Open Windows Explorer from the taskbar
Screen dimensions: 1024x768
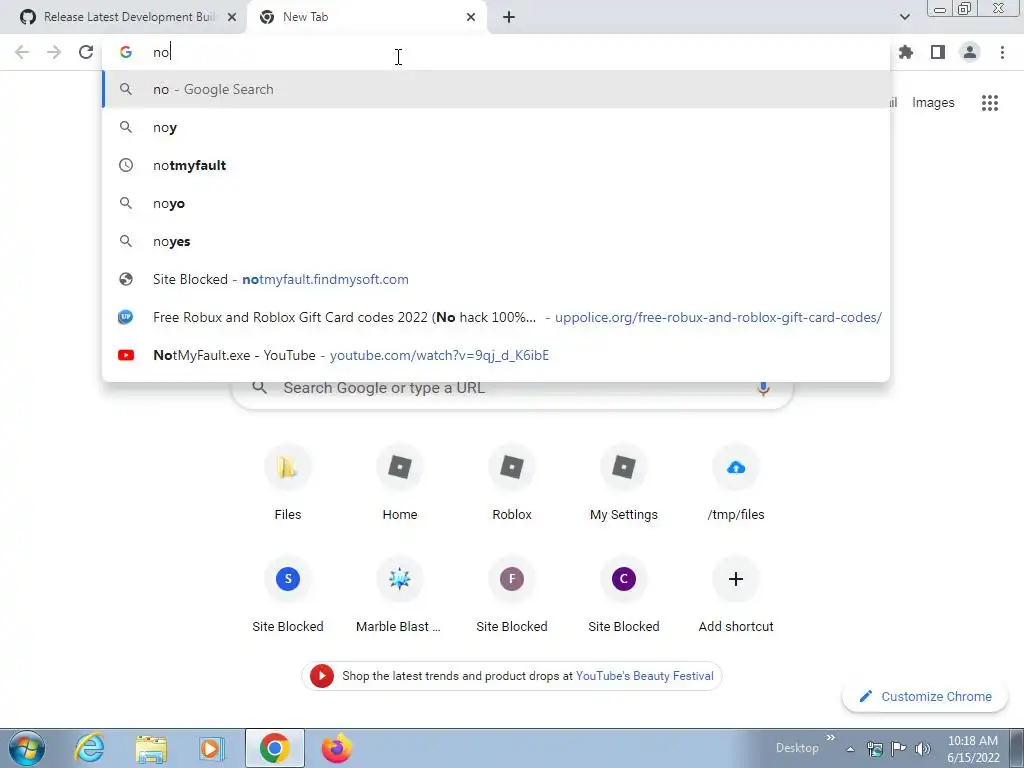pyautogui.click(x=151, y=748)
